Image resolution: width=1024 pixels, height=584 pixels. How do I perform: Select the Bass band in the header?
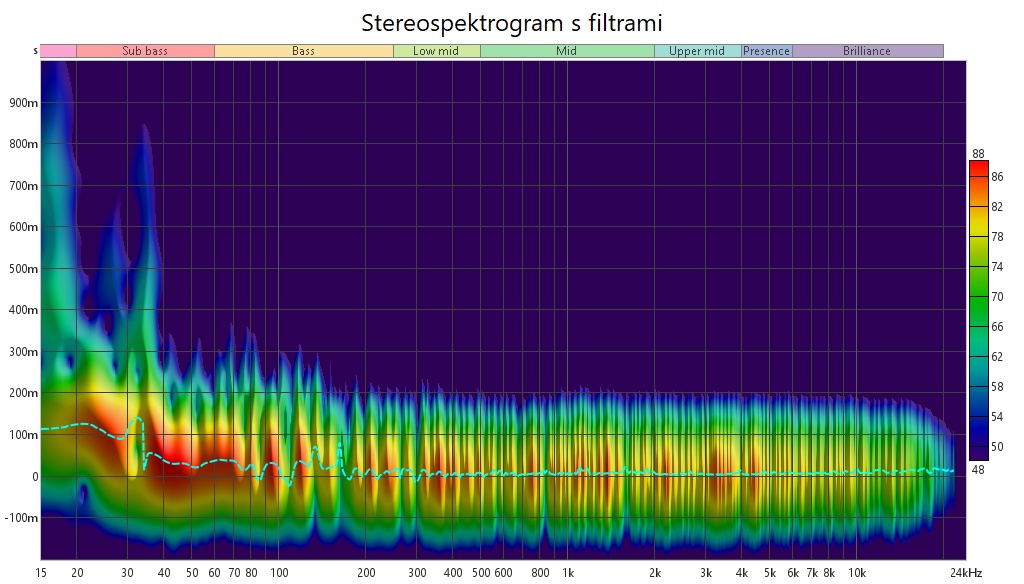(x=303, y=51)
